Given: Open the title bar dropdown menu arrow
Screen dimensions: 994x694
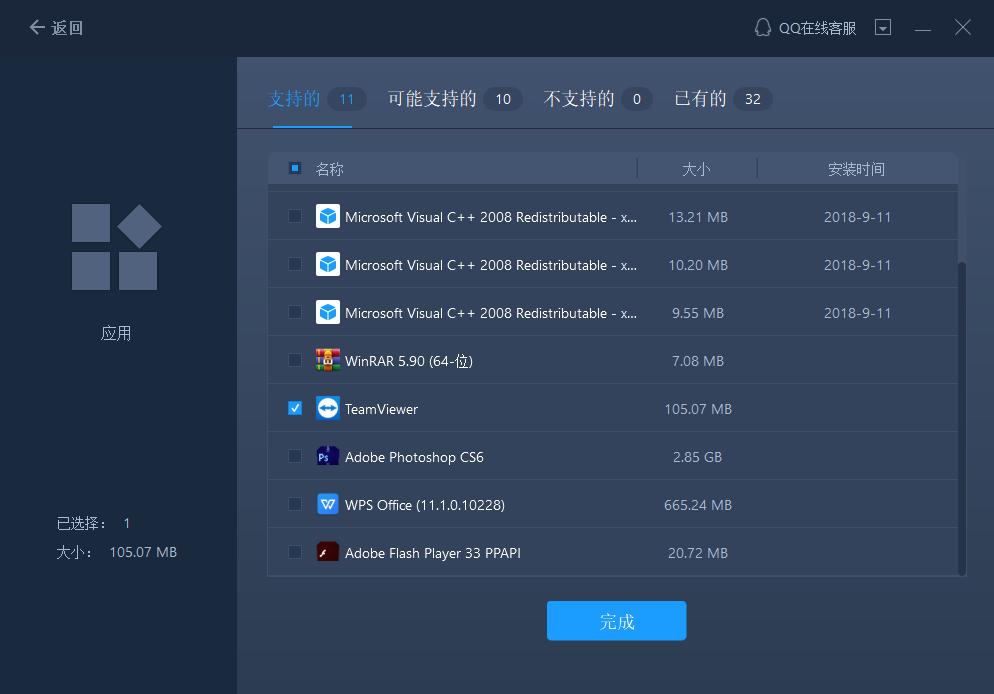Looking at the screenshot, I should 883,28.
